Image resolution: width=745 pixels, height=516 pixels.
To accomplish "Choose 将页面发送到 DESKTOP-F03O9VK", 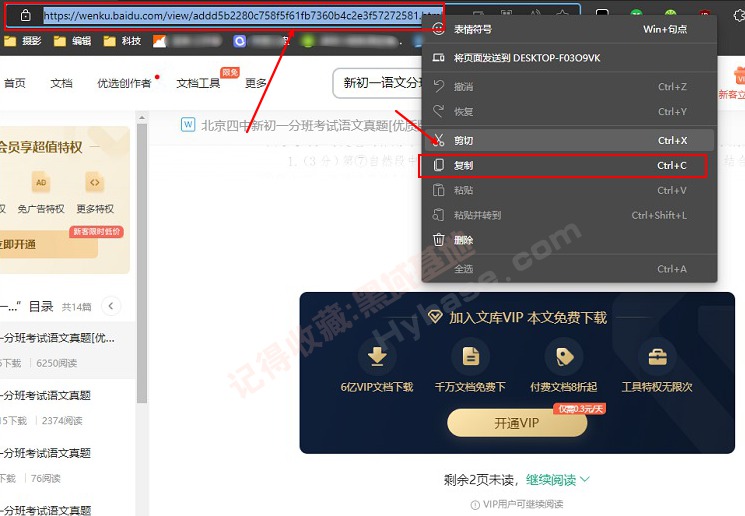I will (569, 58).
